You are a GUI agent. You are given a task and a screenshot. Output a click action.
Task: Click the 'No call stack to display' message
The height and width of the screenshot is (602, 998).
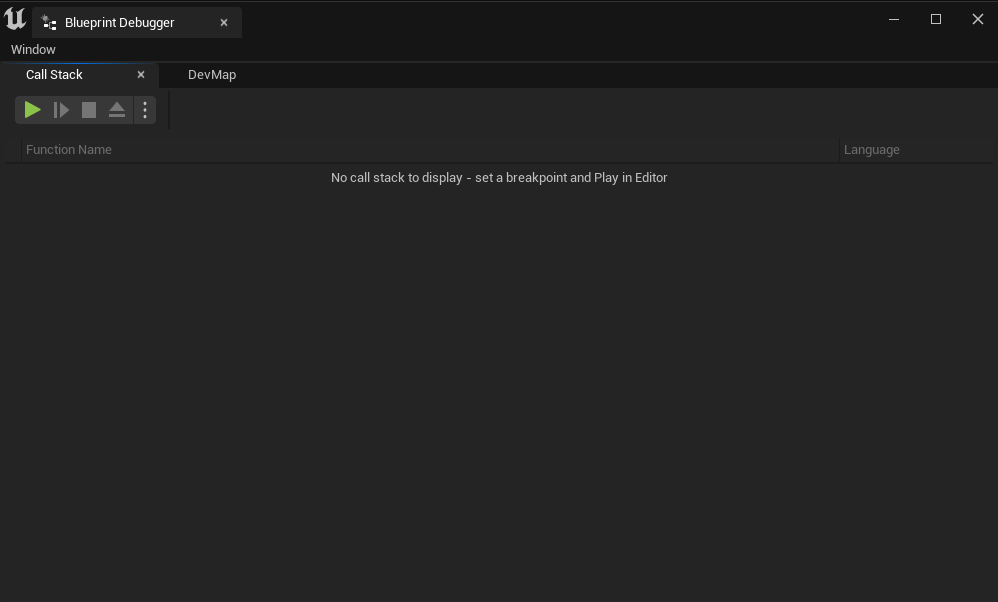(499, 178)
